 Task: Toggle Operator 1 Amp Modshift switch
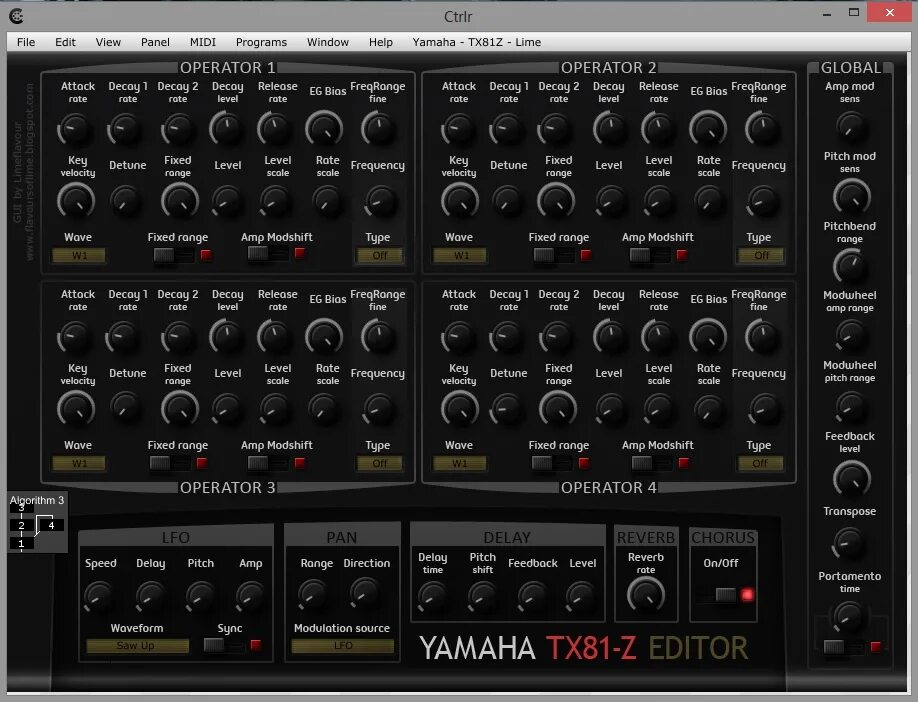268,254
